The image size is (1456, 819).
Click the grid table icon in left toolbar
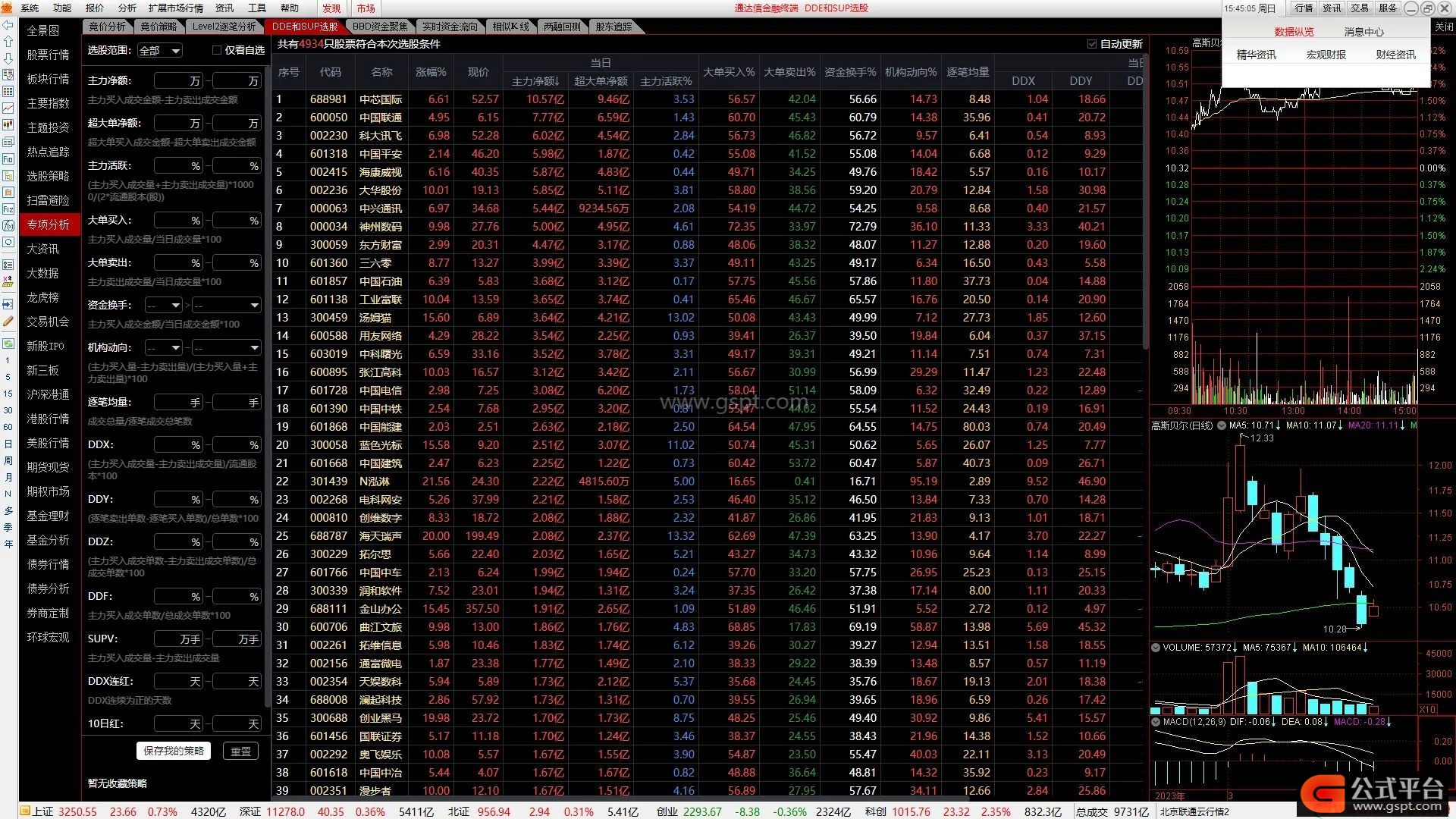8,92
